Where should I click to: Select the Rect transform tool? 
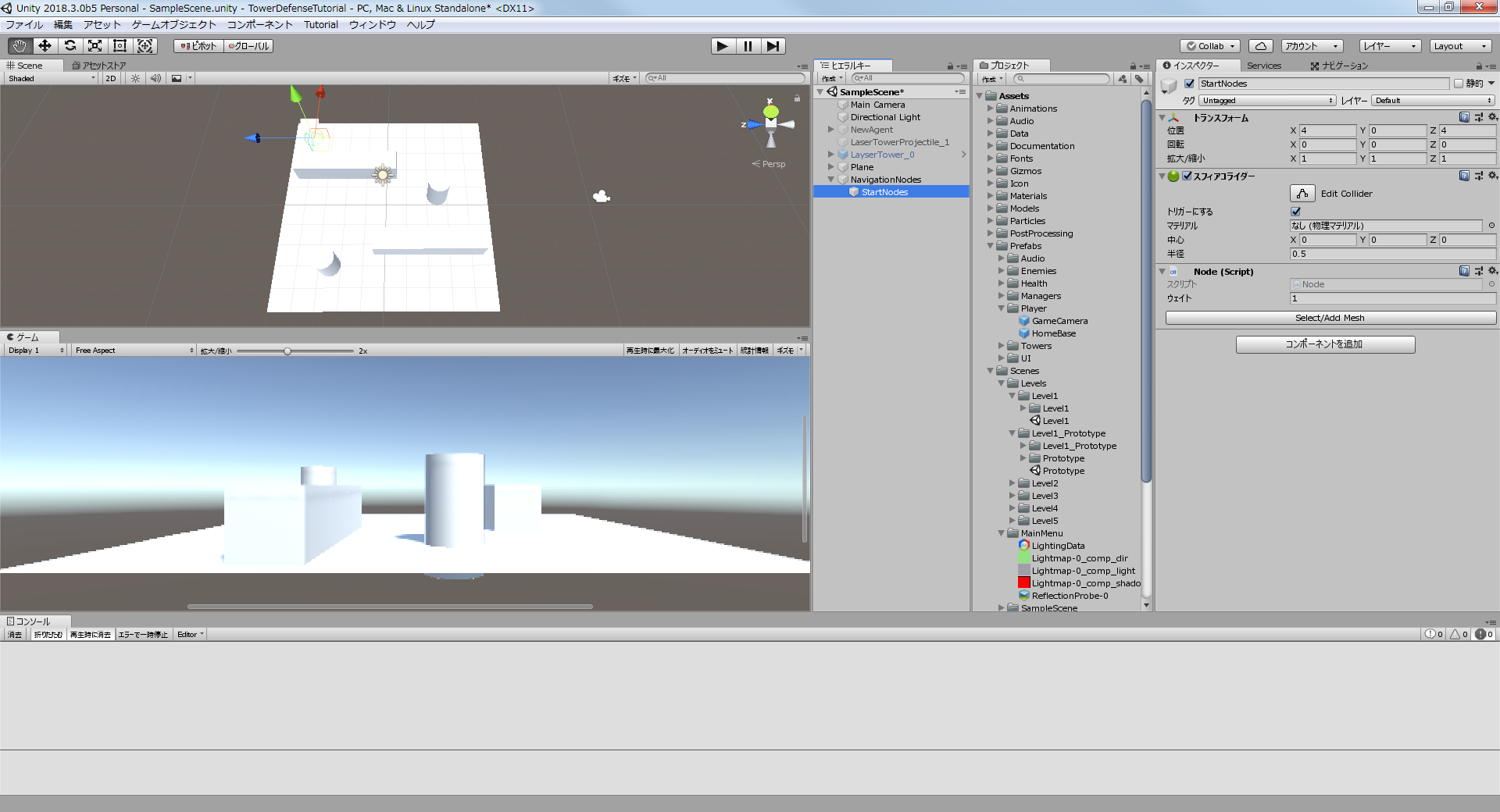click(x=120, y=46)
